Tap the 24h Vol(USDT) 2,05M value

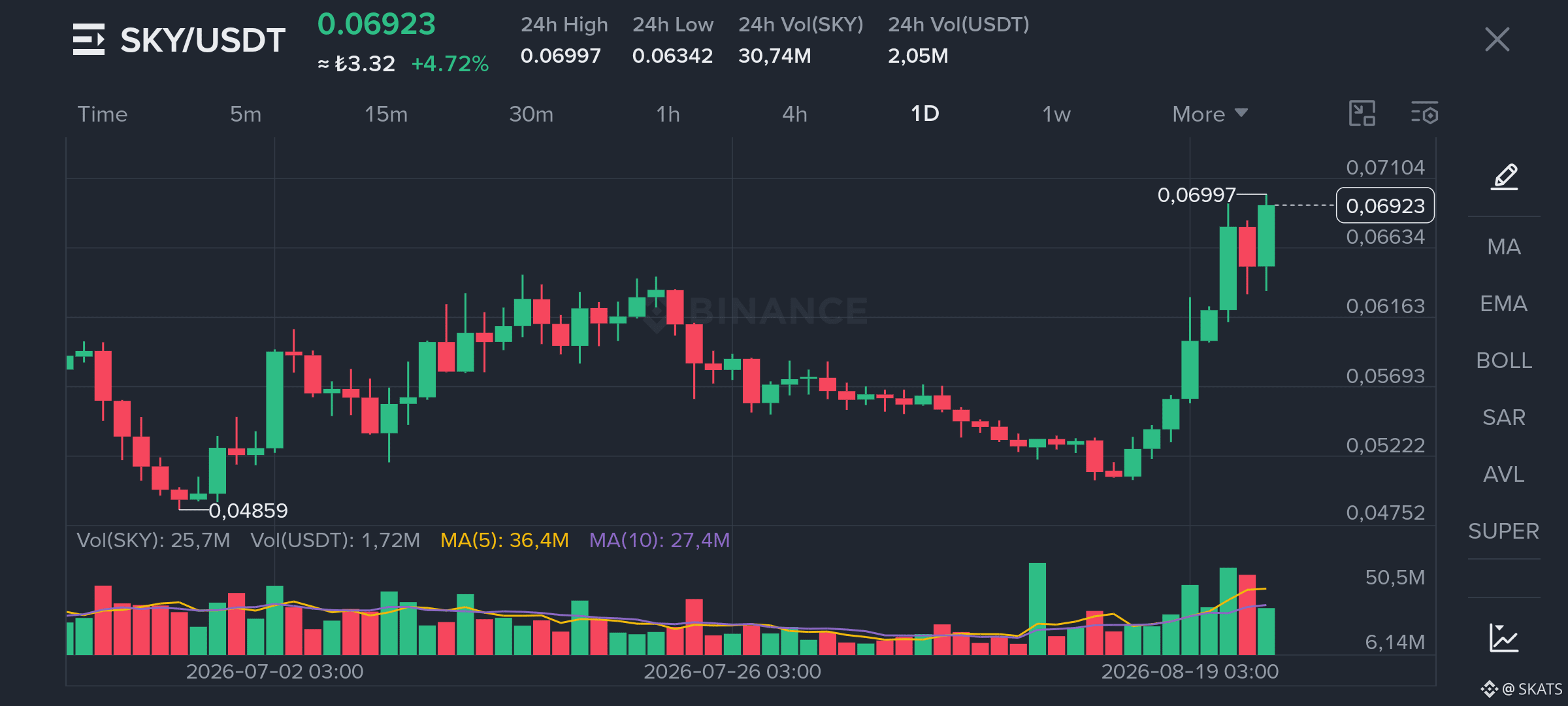pyautogui.click(x=918, y=56)
